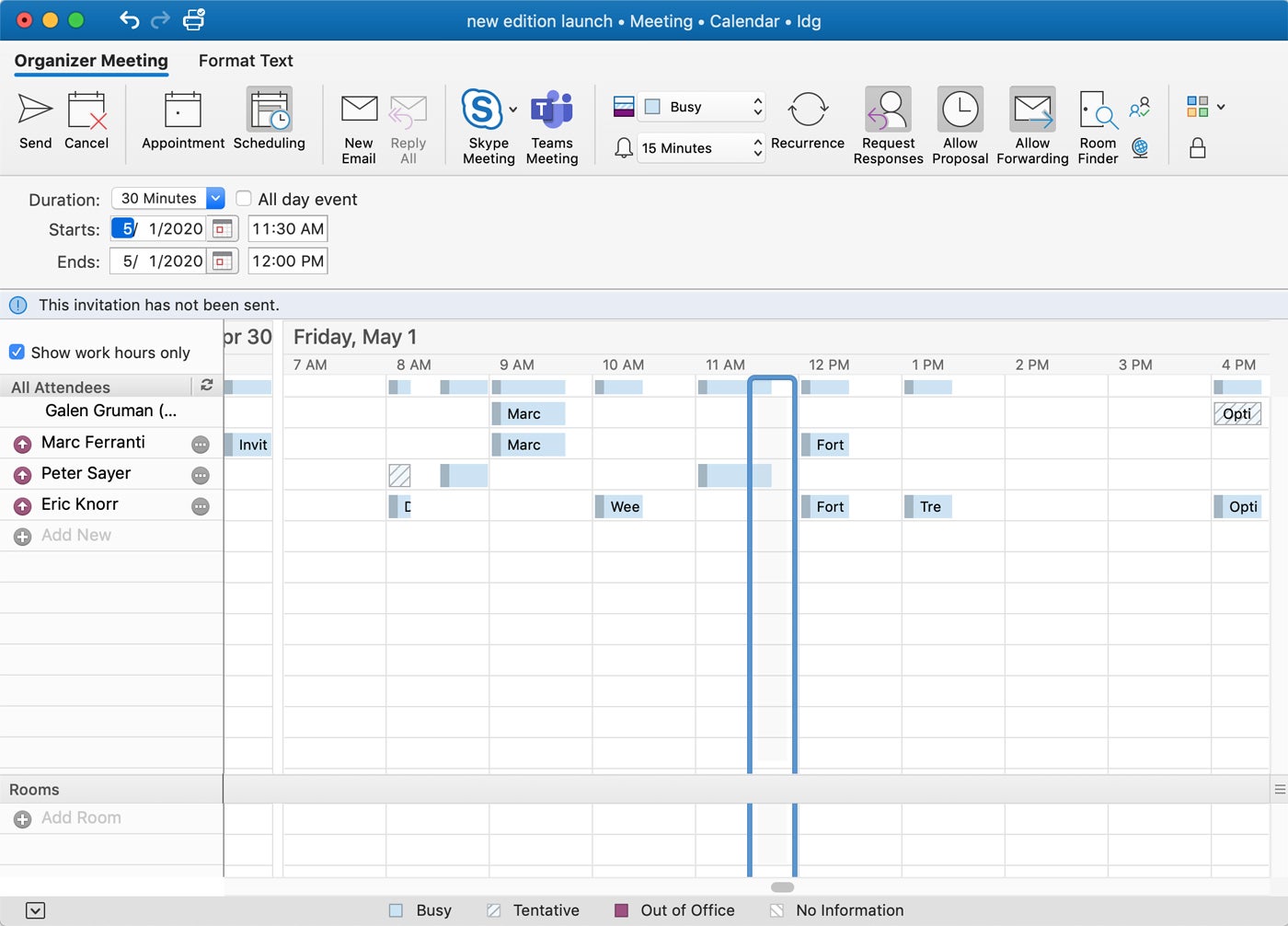Click Peter Sayer required attendee icon
This screenshot has width=1288, height=926.
tap(23, 476)
